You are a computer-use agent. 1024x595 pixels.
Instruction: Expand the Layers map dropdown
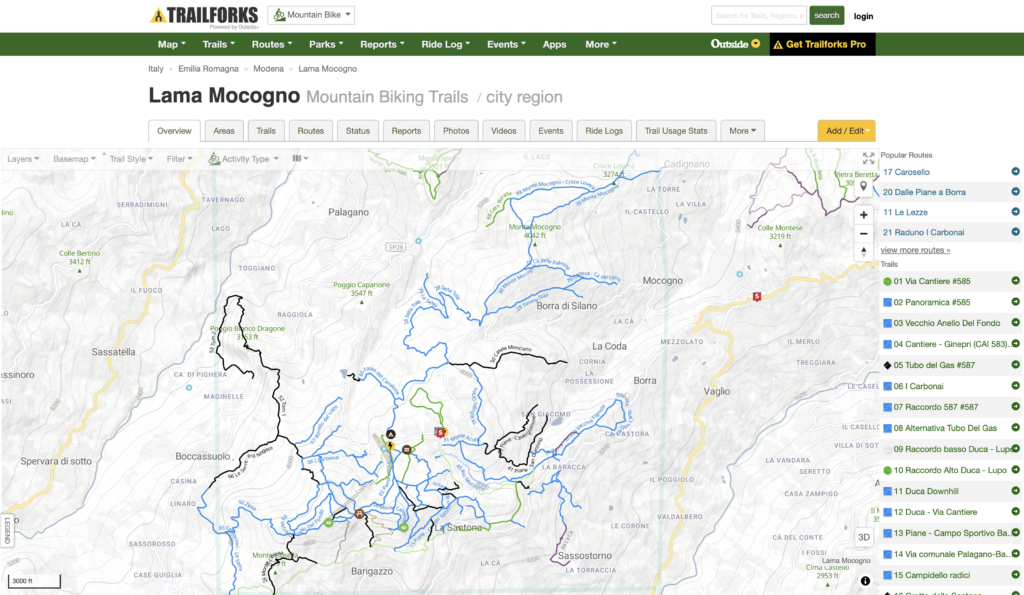(23, 159)
